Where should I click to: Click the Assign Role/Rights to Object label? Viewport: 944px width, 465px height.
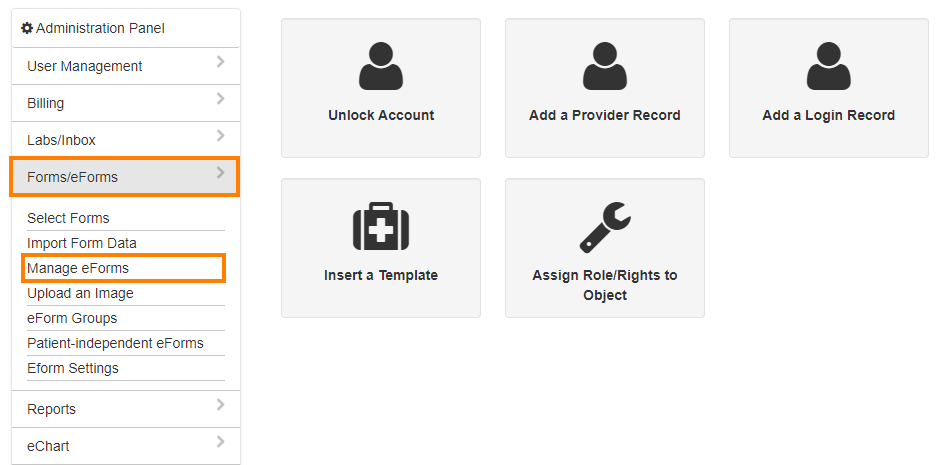pos(605,285)
